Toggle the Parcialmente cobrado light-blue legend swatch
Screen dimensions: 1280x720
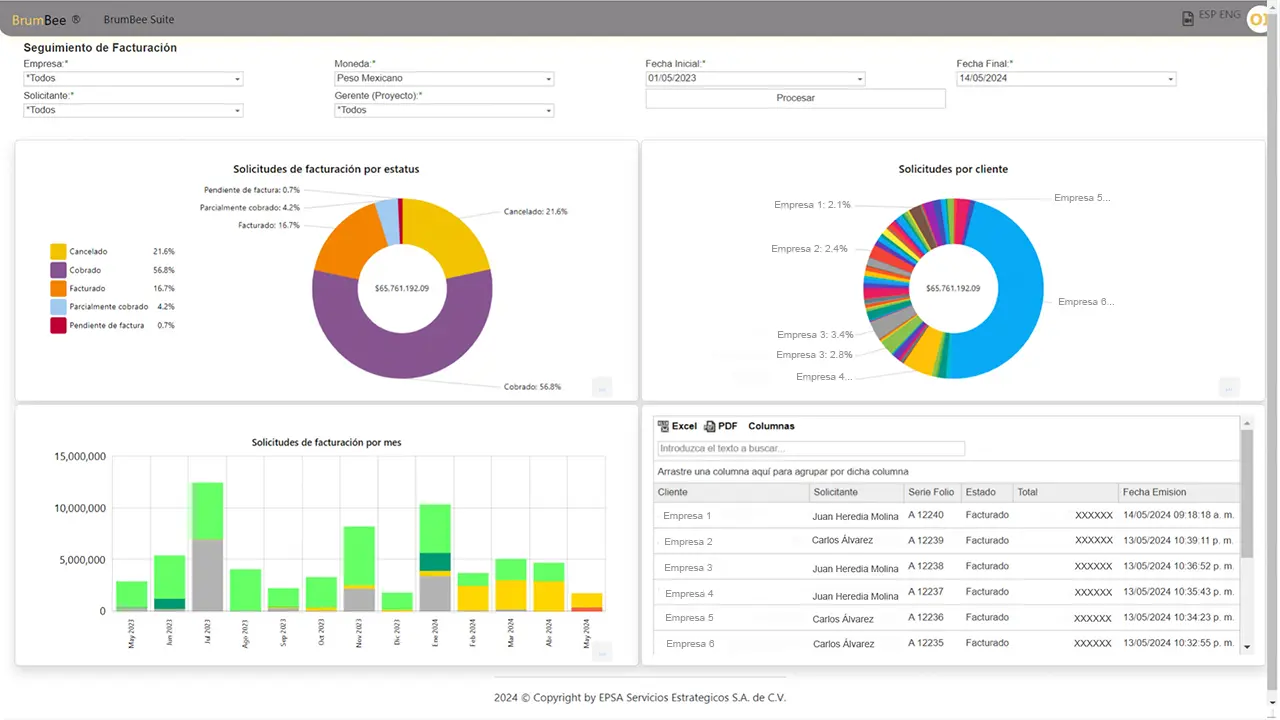58,307
